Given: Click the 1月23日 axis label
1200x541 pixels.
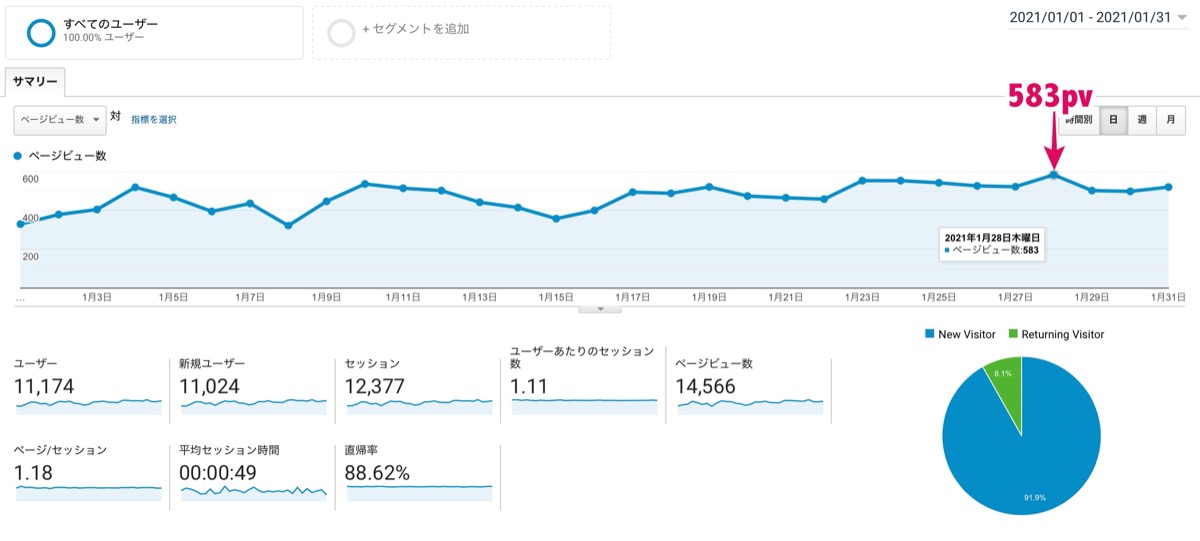Looking at the screenshot, I should [x=862, y=298].
